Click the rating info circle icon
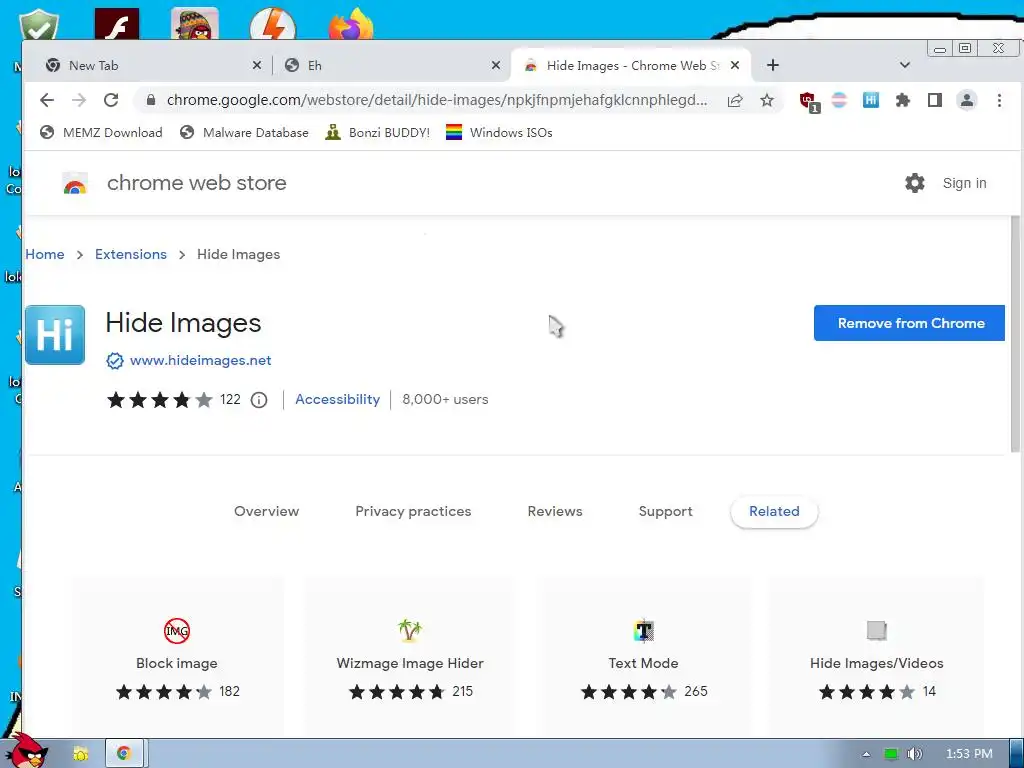Viewport: 1024px width, 768px height. (x=259, y=400)
